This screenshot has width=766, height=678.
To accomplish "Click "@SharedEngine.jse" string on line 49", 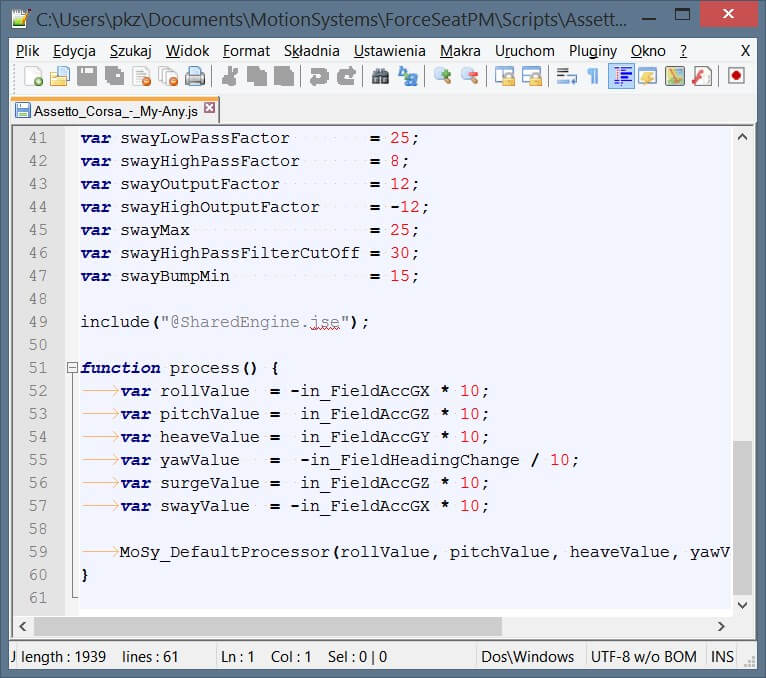I will click(254, 322).
